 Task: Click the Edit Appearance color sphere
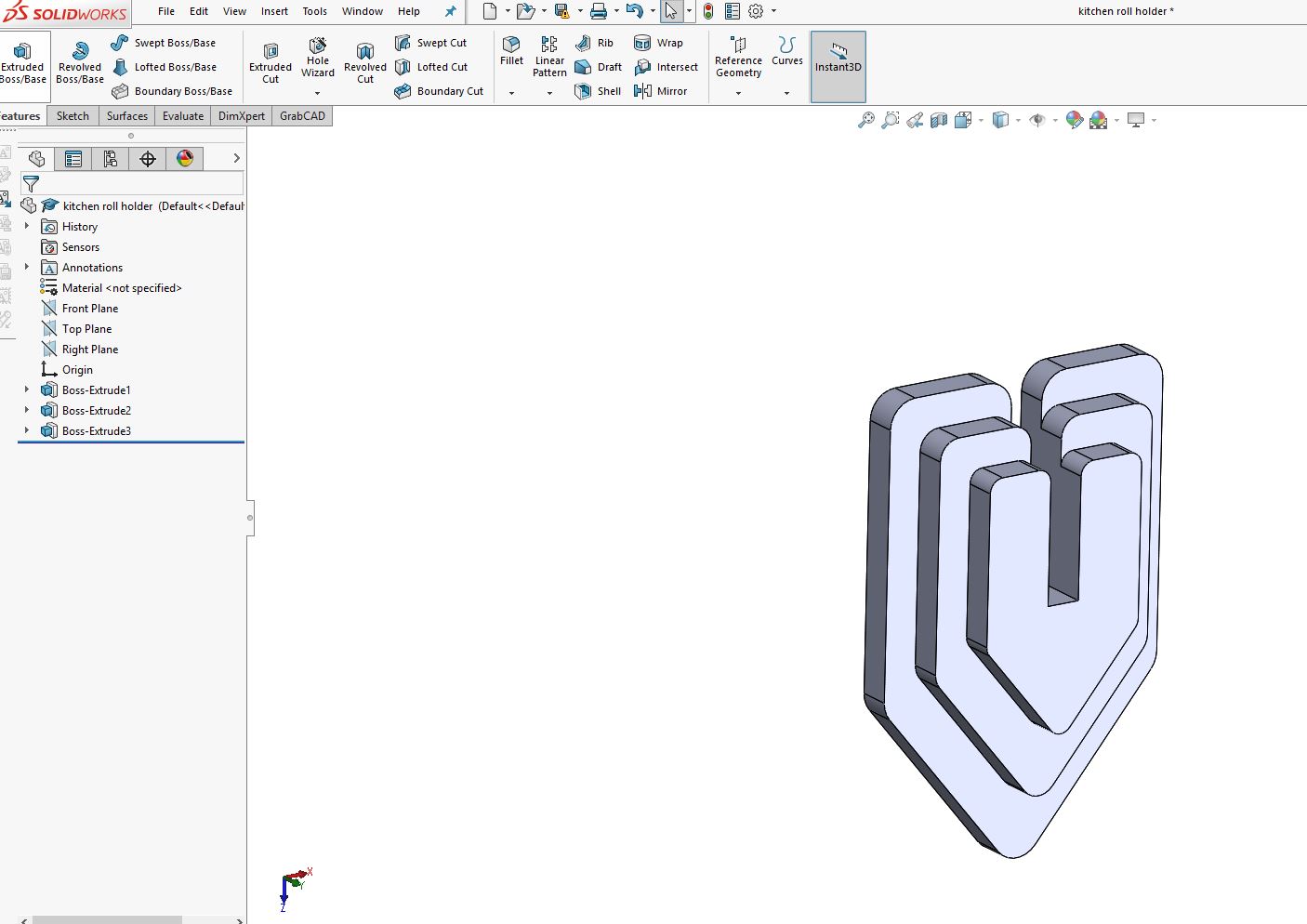tap(1074, 120)
